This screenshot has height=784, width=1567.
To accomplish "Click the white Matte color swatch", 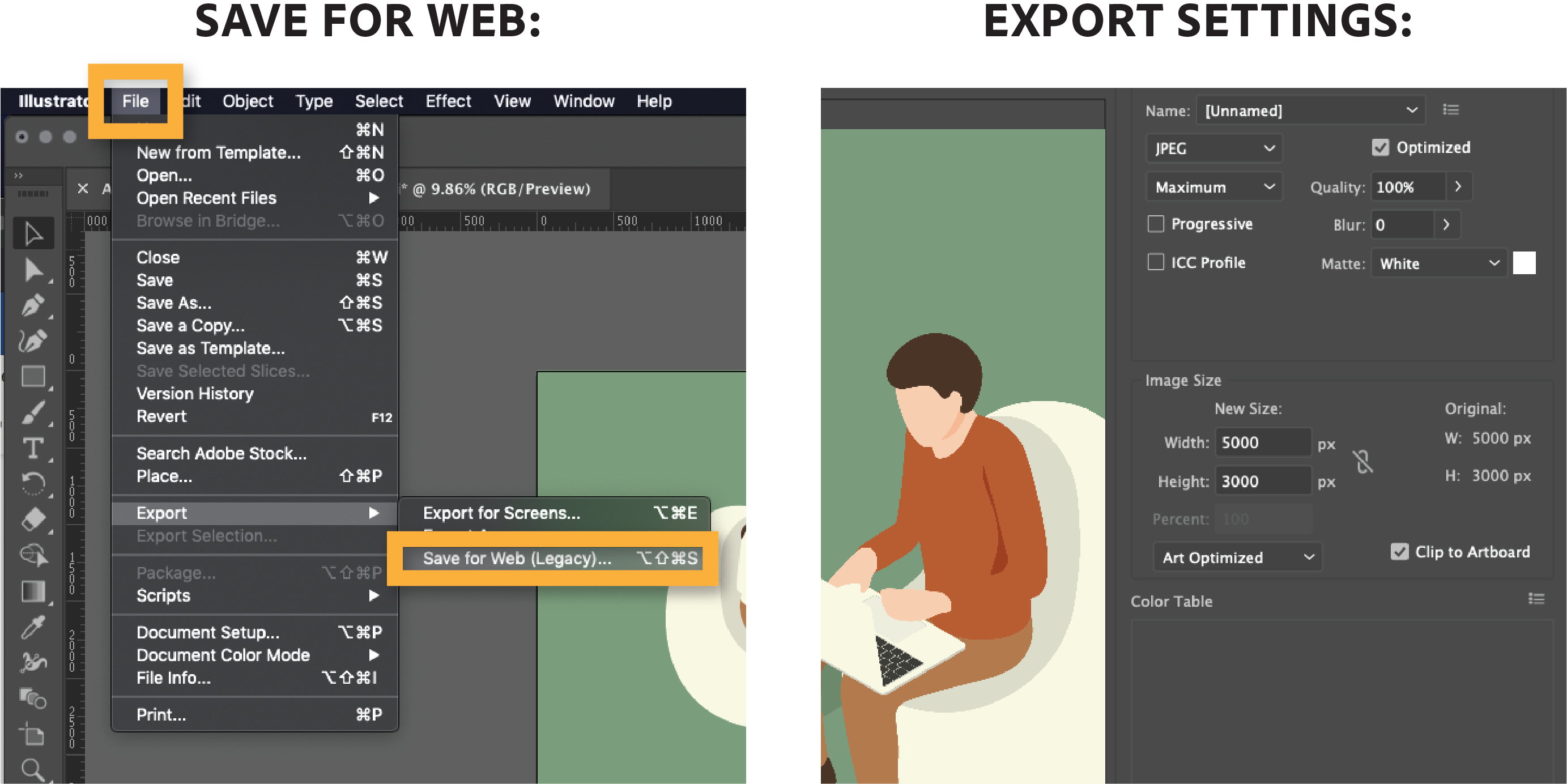I will pyautogui.click(x=1524, y=263).
